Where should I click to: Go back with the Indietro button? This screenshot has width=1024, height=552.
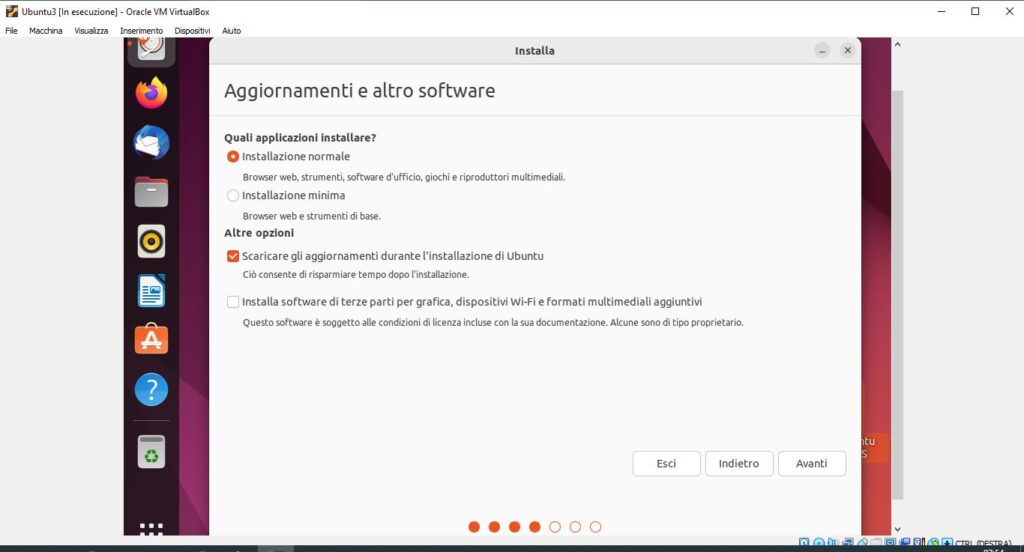(x=739, y=463)
